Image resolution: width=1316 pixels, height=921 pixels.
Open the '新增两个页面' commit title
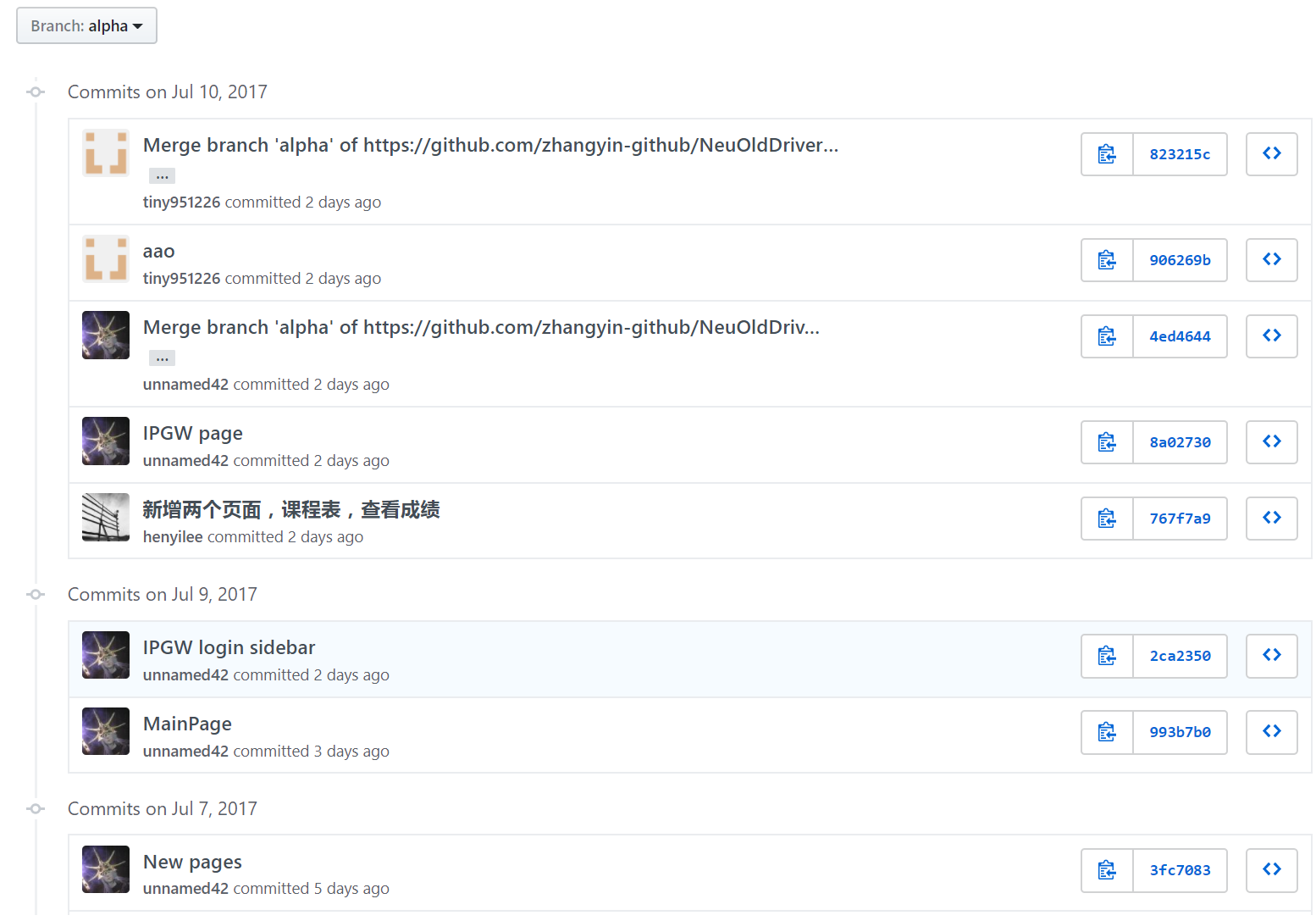pos(291,510)
